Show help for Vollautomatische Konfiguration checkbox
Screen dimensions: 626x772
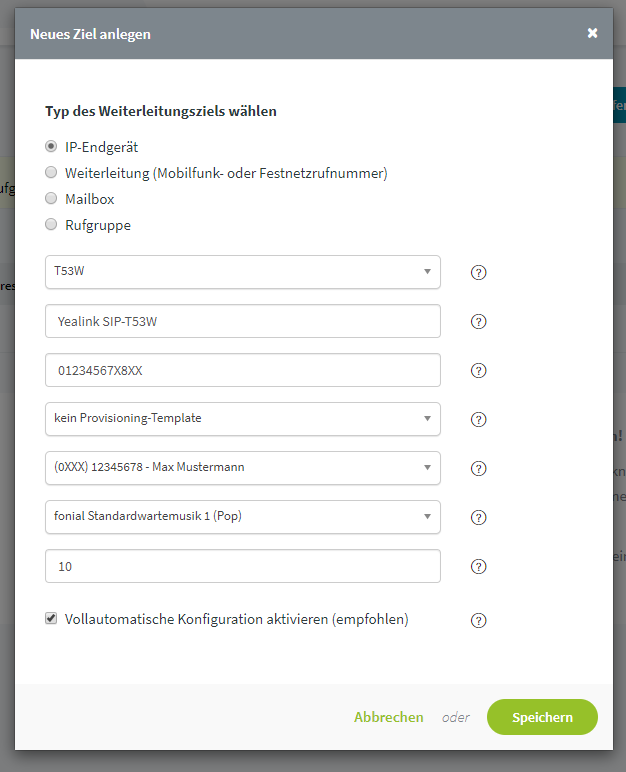tap(478, 620)
